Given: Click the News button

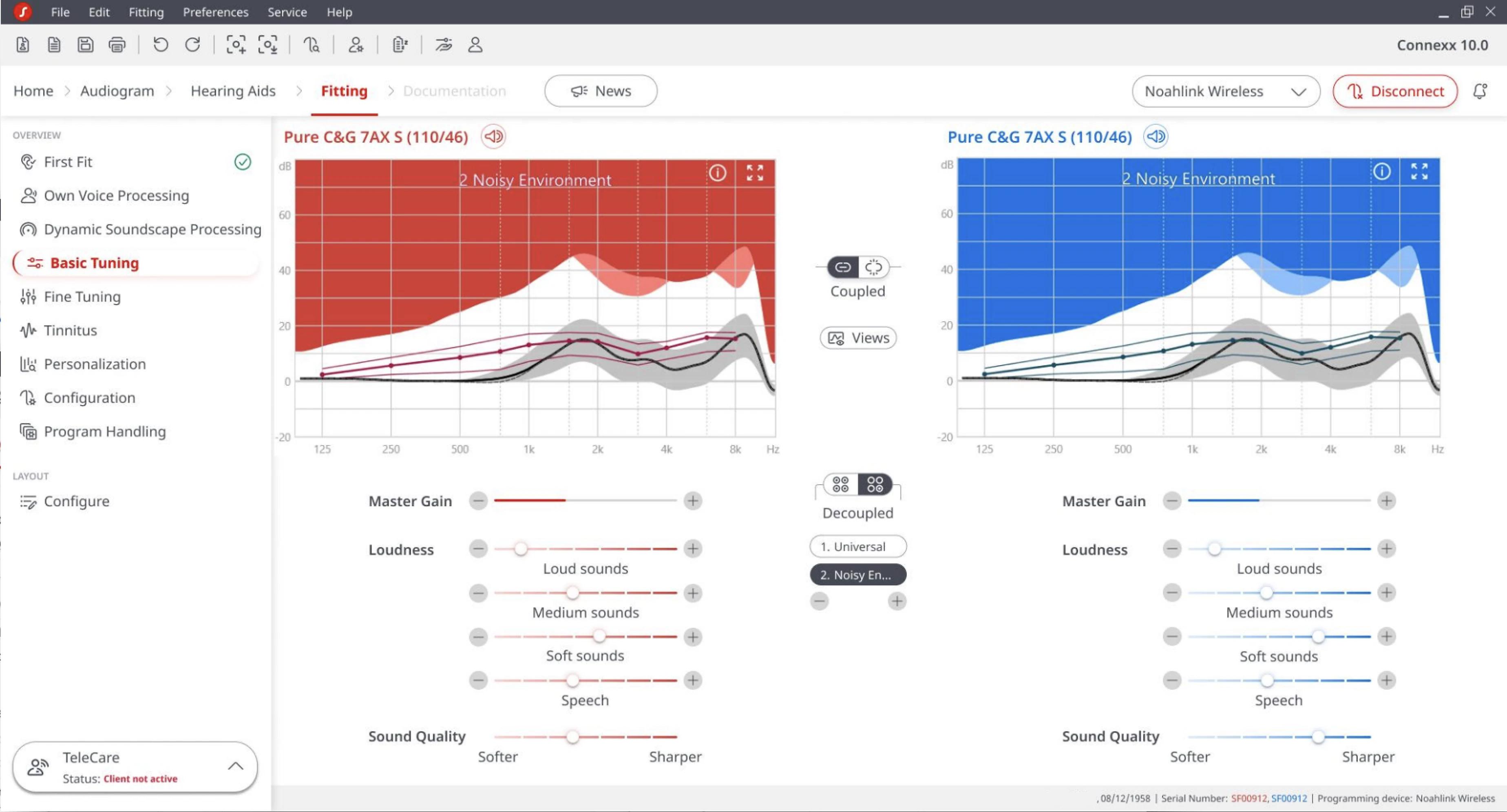Looking at the screenshot, I should coord(600,91).
